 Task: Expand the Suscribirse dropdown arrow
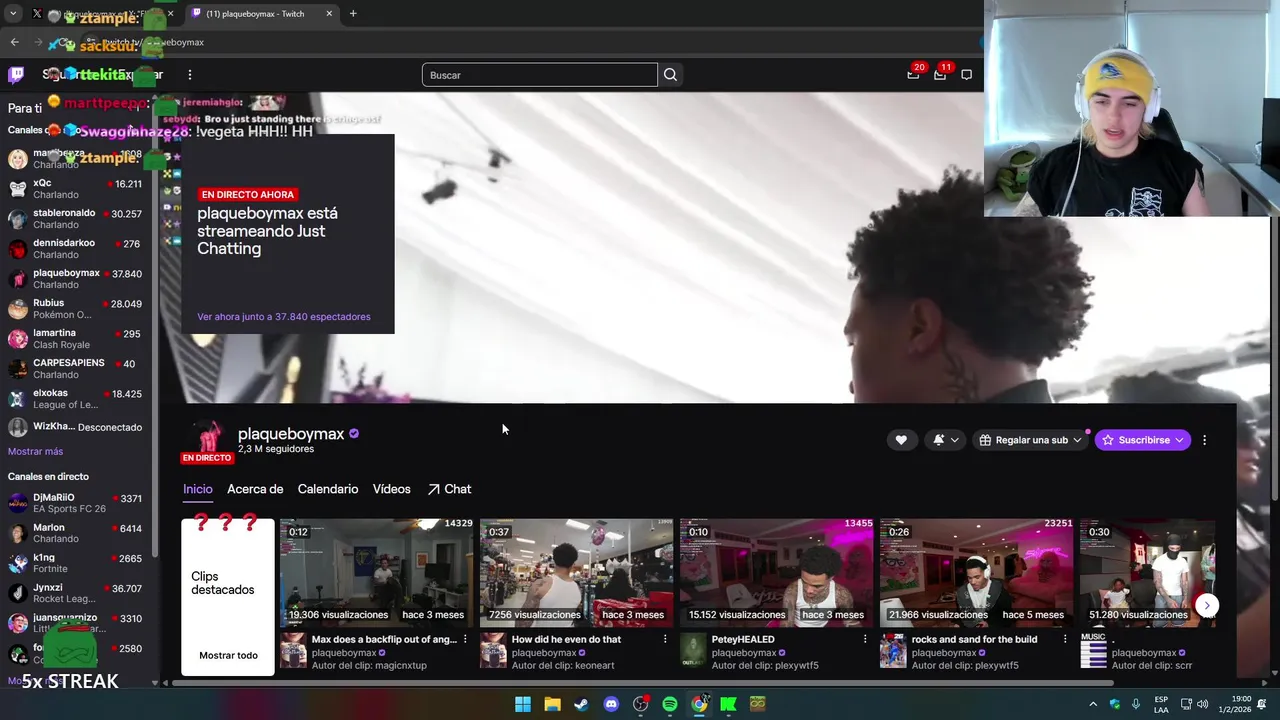1179,440
